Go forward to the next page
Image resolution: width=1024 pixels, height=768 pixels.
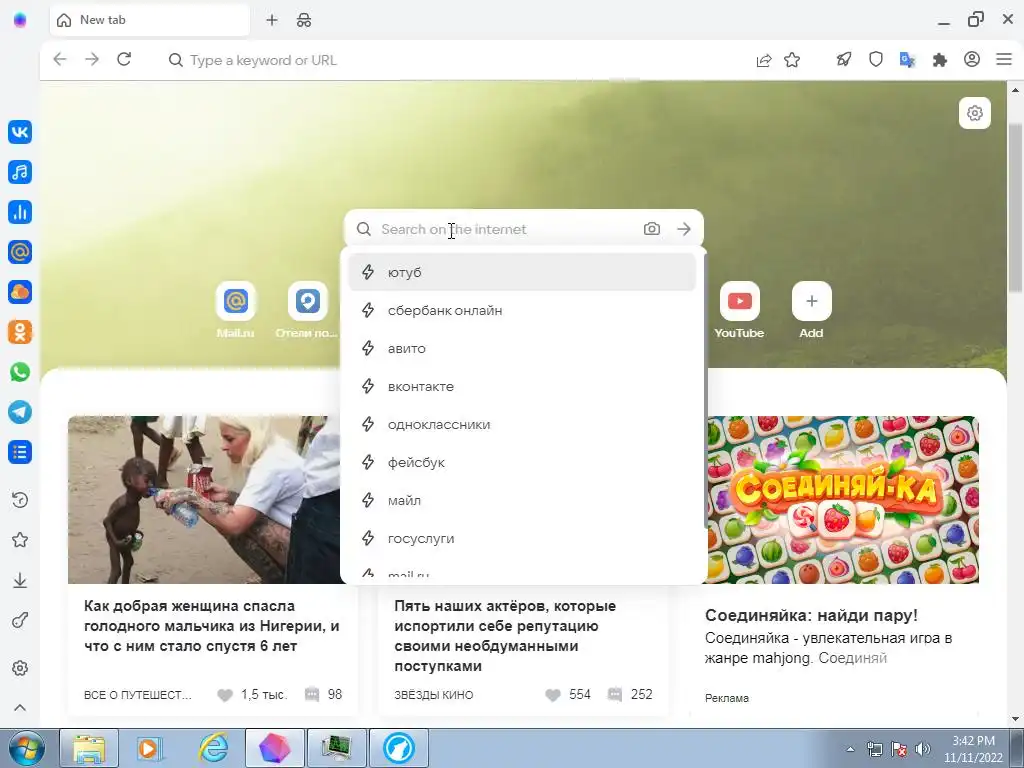coord(92,60)
